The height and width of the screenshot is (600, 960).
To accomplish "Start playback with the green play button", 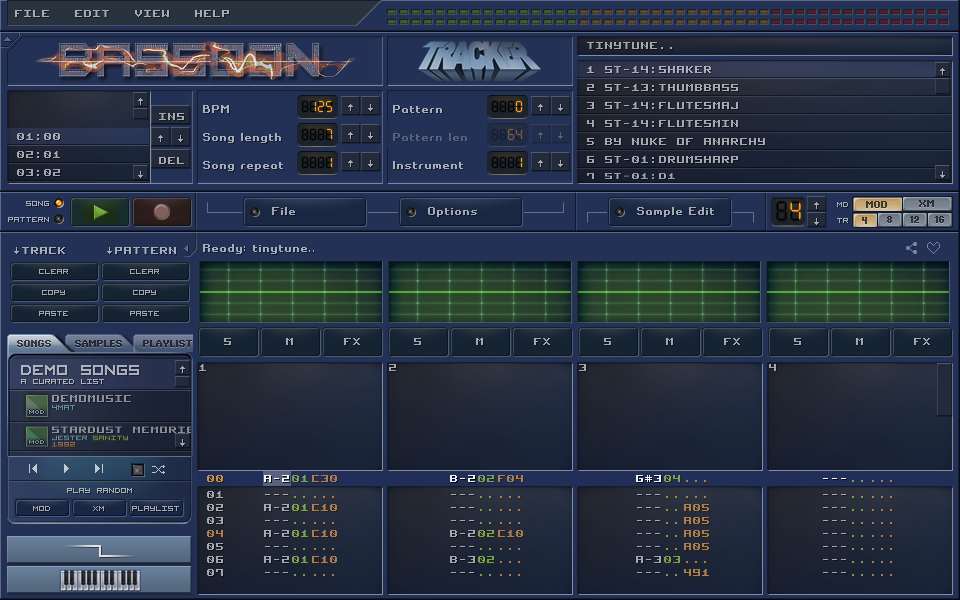I will coord(100,212).
